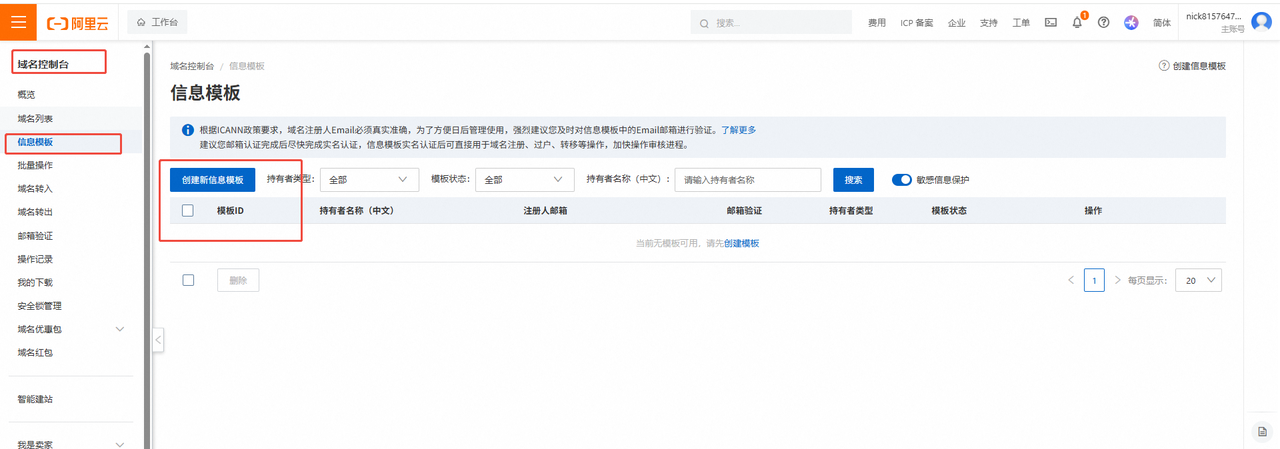The image size is (1280, 449).
Task: Open the 模板状态 dropdown
Action: (x=524, y=180)
